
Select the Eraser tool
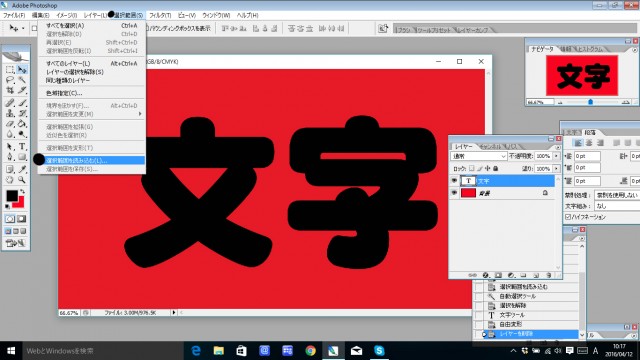click(10, 124)
